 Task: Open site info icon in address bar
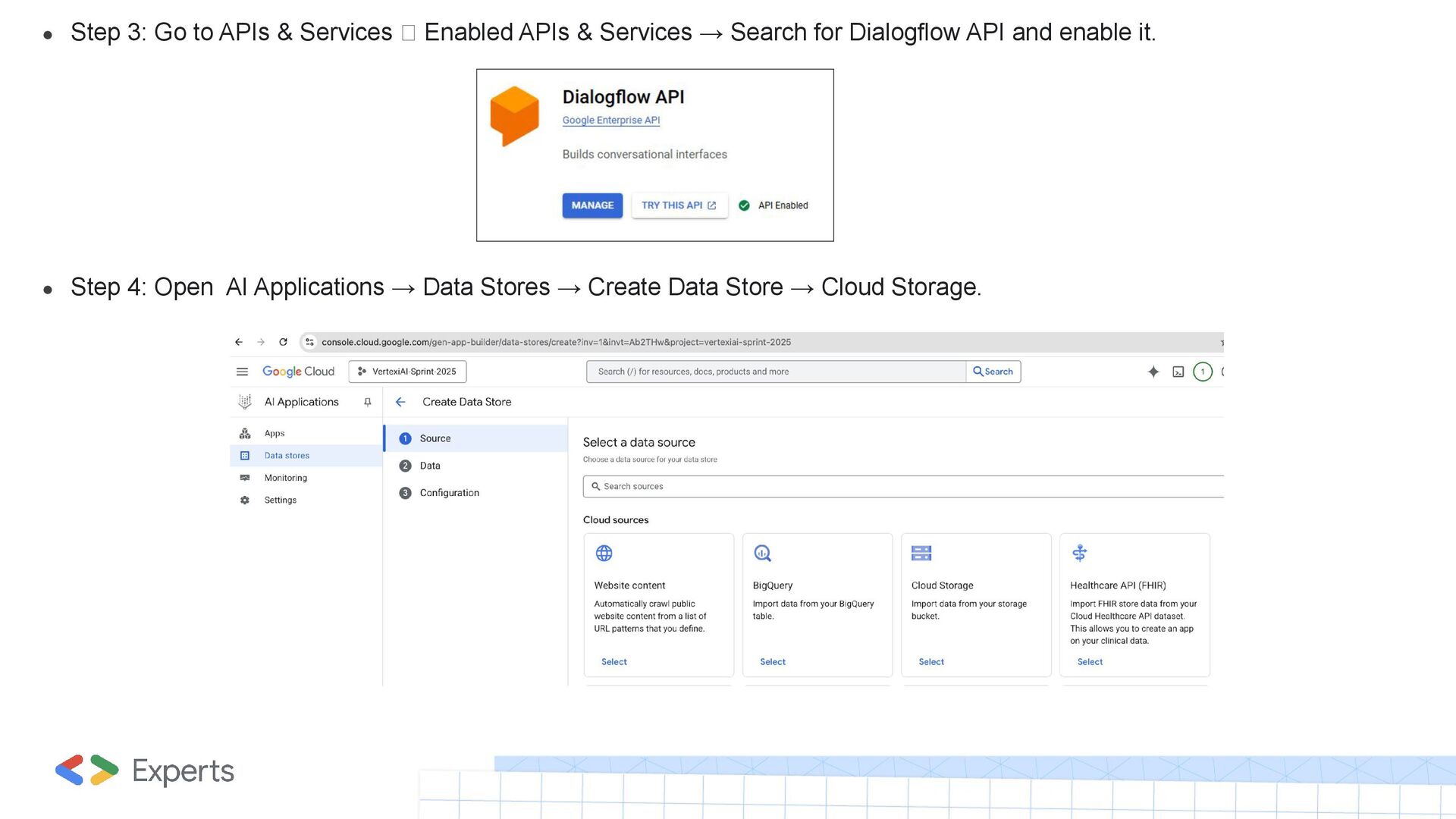point(309,342)
